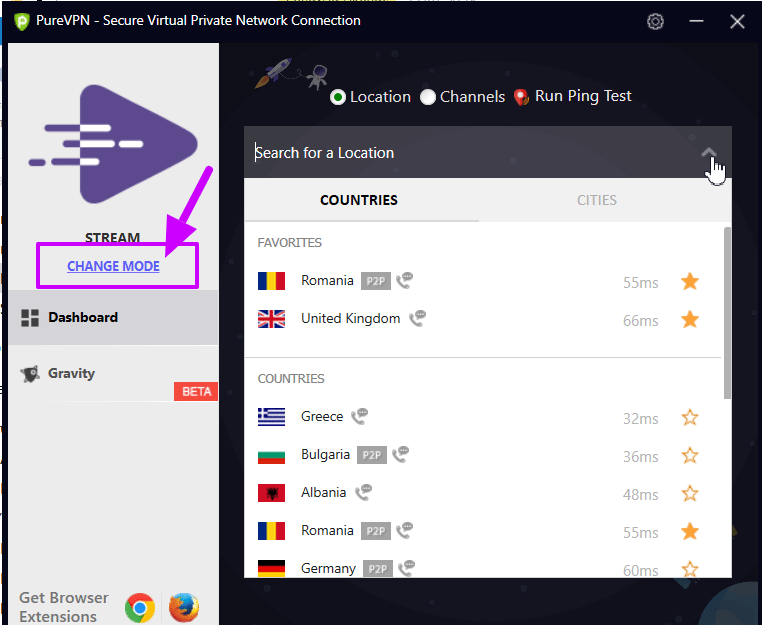Select Bulgaria from the countries list
The image size is (762, 625).
(483, 455)
